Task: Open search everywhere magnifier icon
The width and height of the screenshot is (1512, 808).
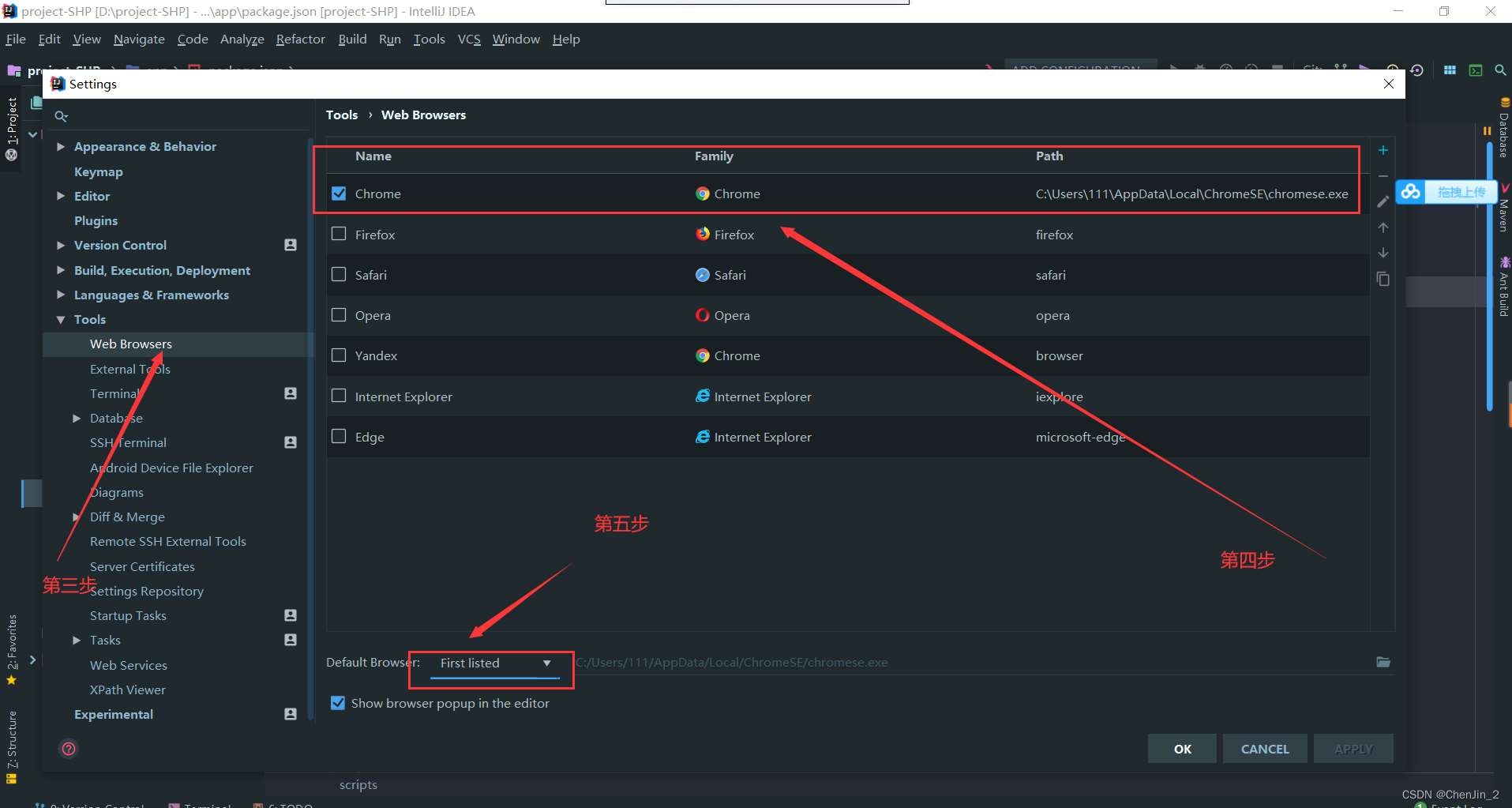Action: coord(1500,70)
